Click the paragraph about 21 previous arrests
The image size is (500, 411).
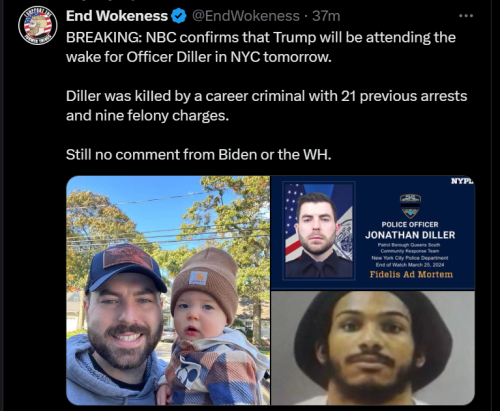click(266, 106)
